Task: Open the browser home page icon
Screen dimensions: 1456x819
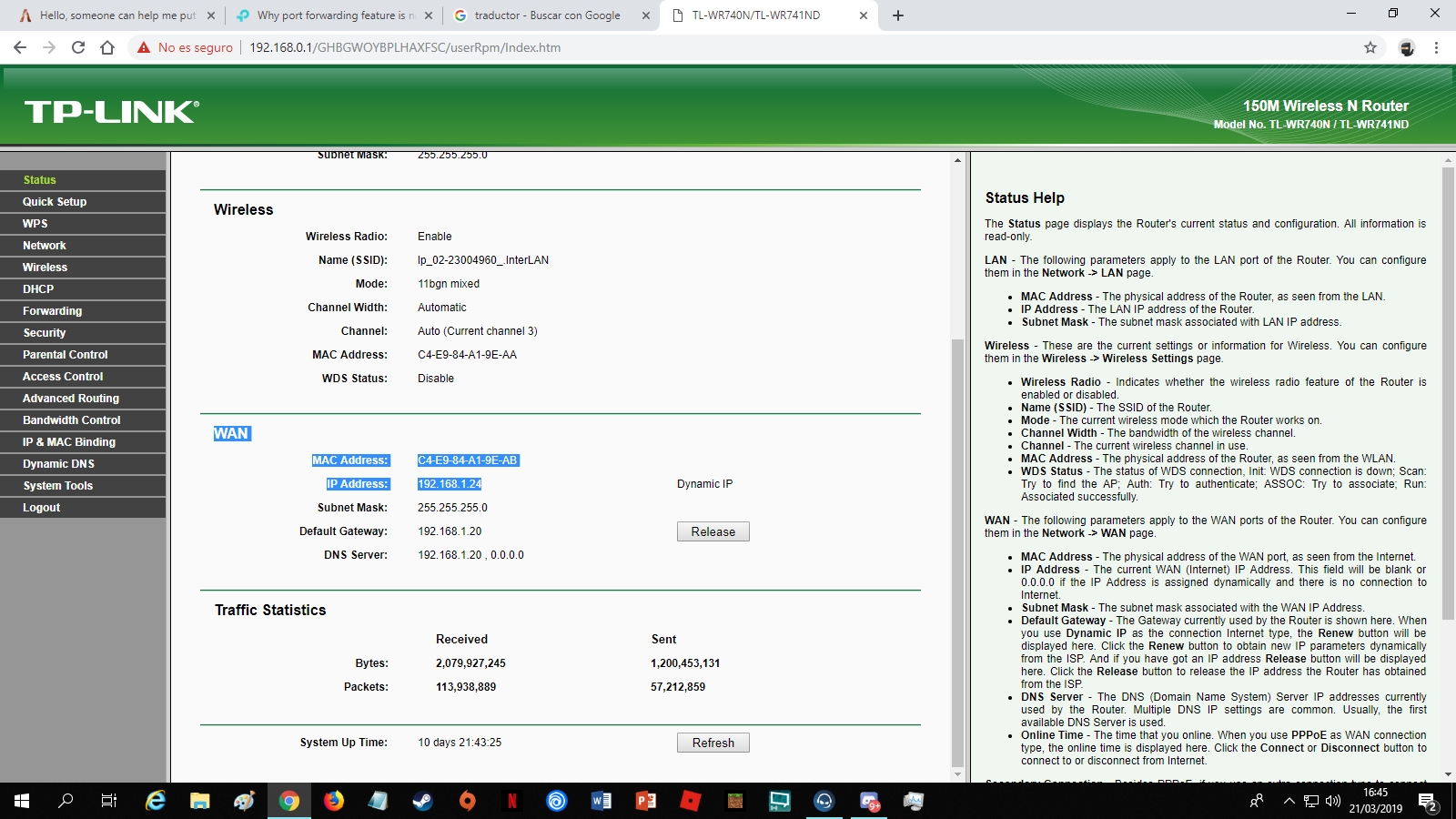Action: (107, 47)
